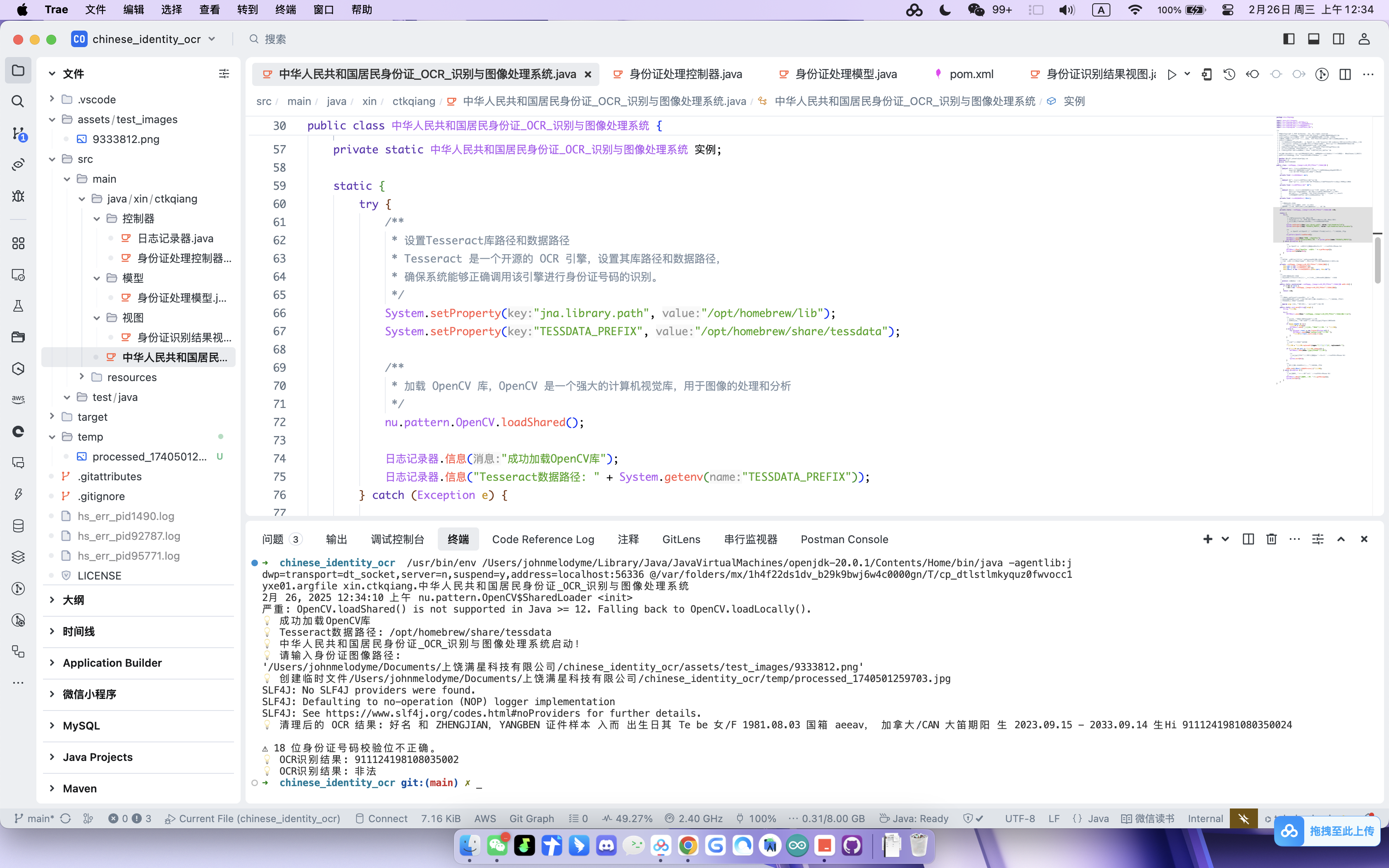The height and width of the screenshot is (868, 1389).
Task: Expand the target folder
Action: click(52, 416)
